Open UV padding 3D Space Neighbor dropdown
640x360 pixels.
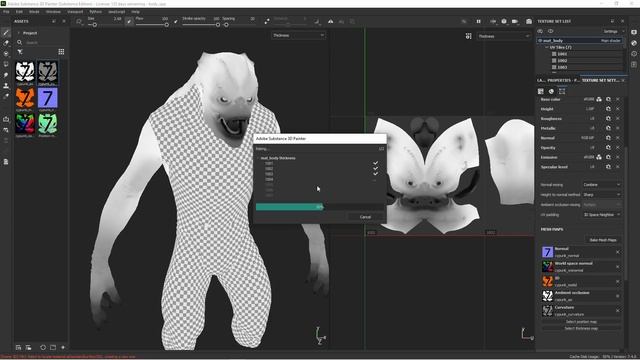(x=602, y=215)
